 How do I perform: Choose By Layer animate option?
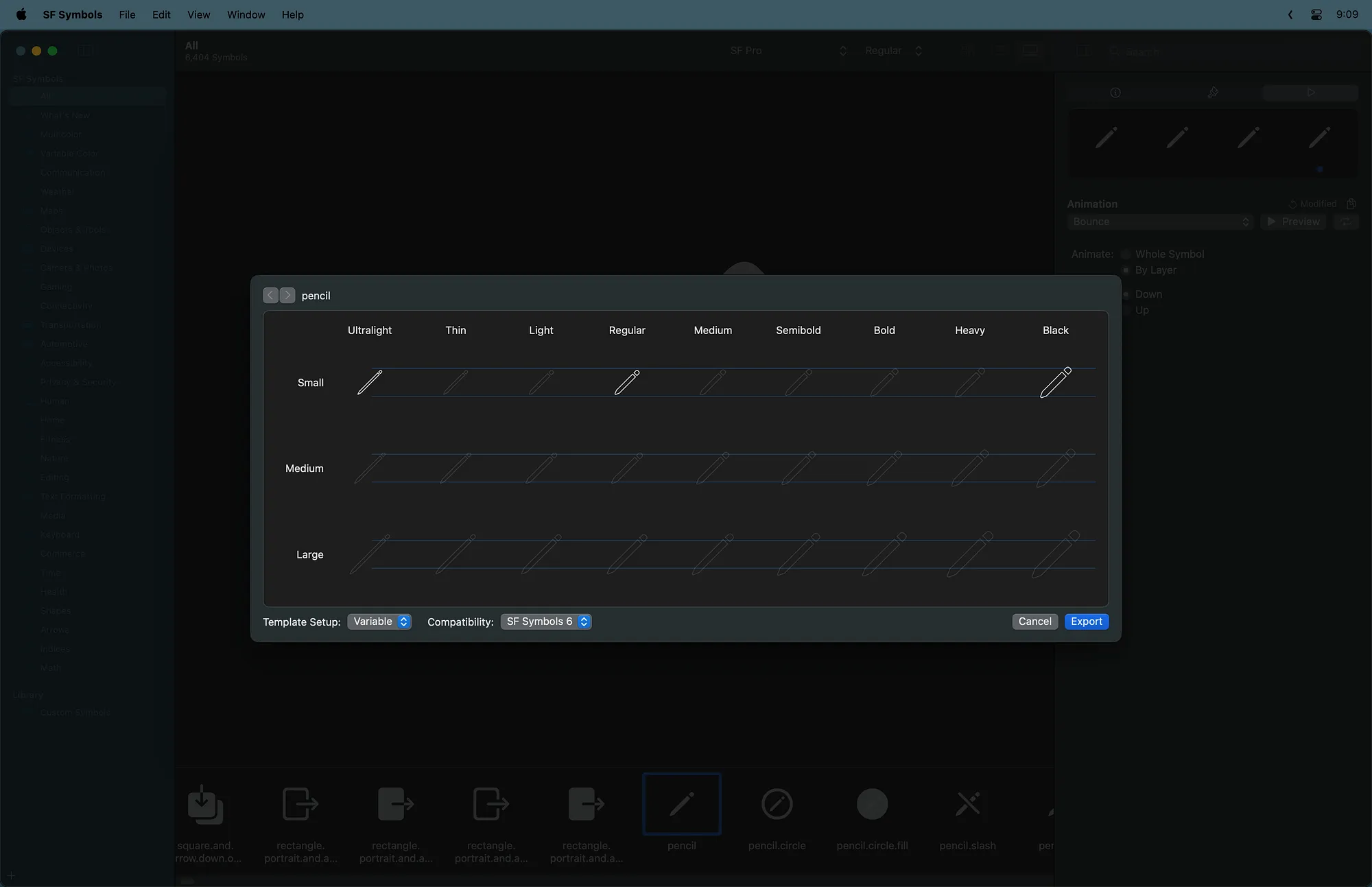[x=1150, y=270]
